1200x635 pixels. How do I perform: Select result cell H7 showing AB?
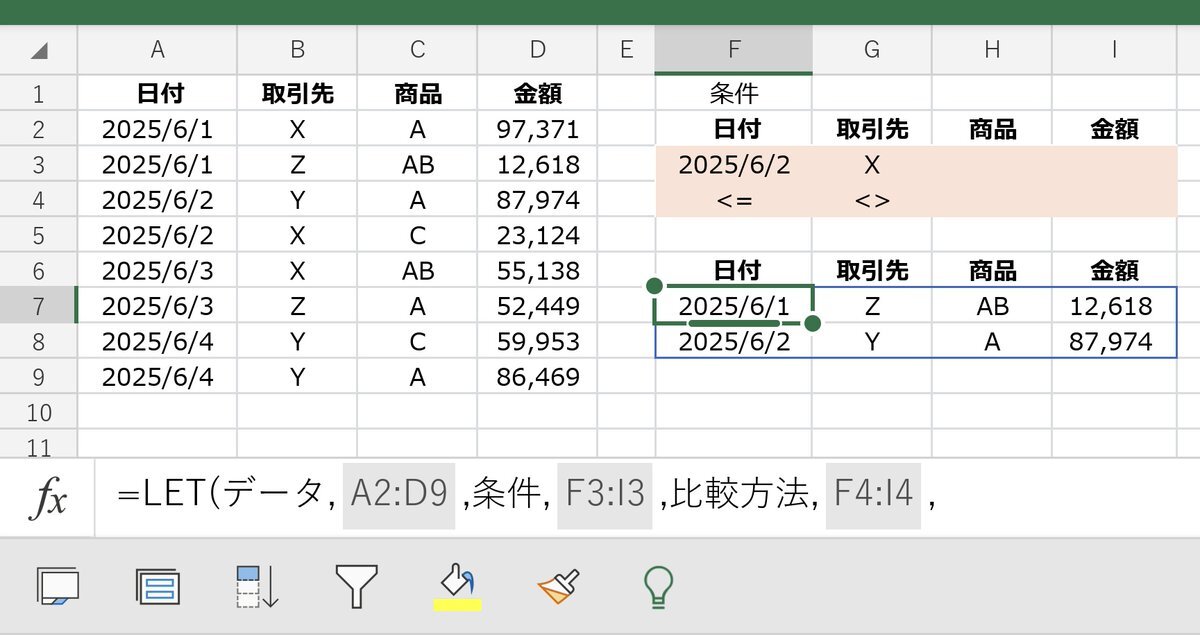pyautogui.click(x=992, y=305)
